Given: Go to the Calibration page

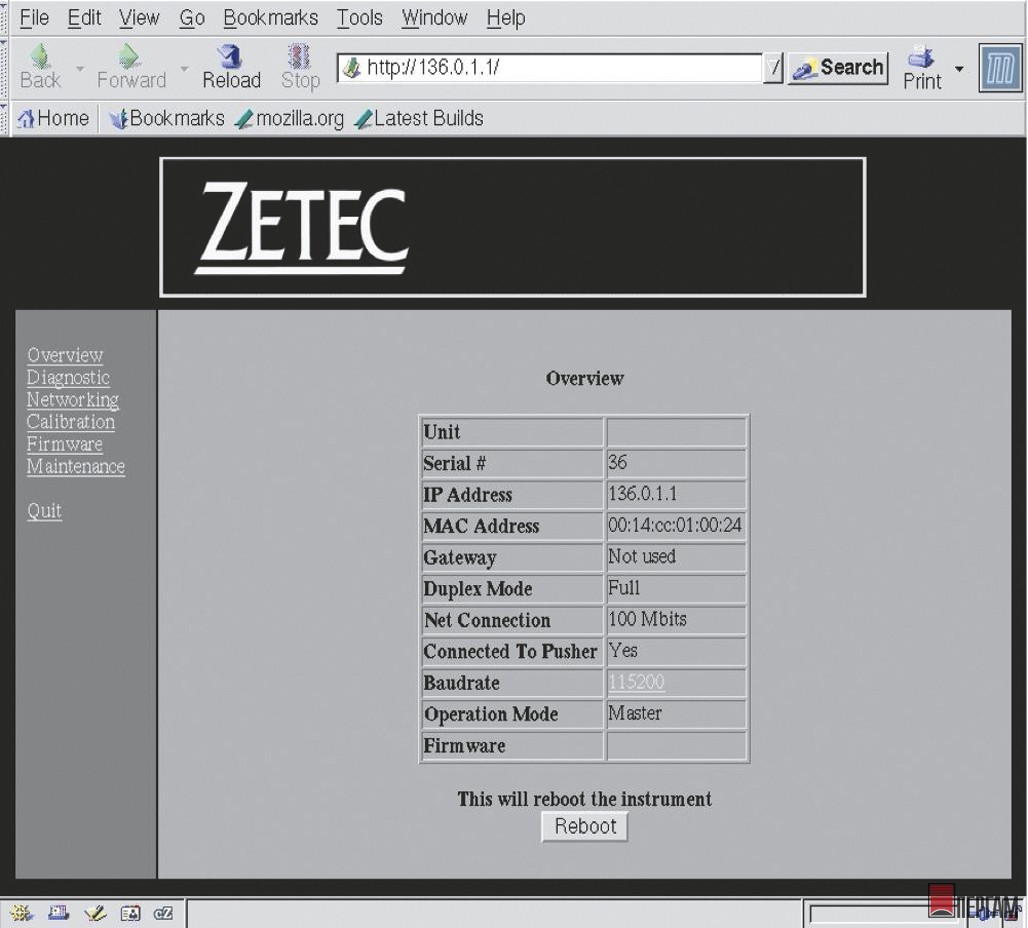Looking at the screenshot, I should coord(71,422).
